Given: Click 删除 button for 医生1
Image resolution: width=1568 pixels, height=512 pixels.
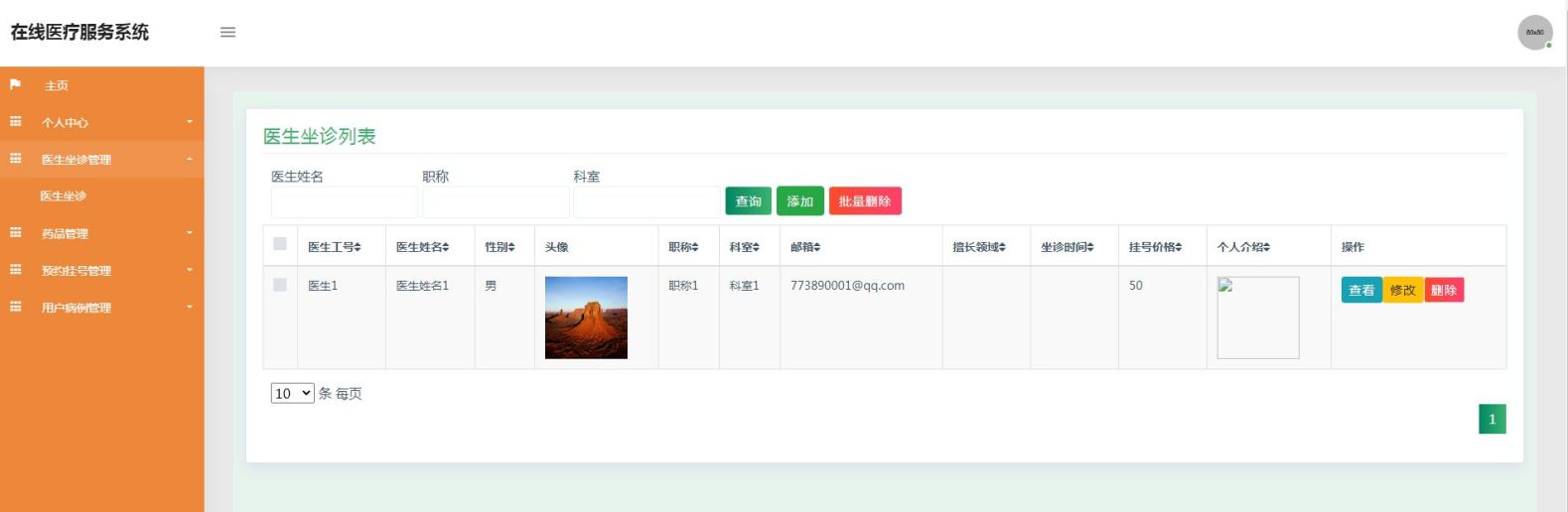Looking at the screenshot, I should pos(1444,290).
